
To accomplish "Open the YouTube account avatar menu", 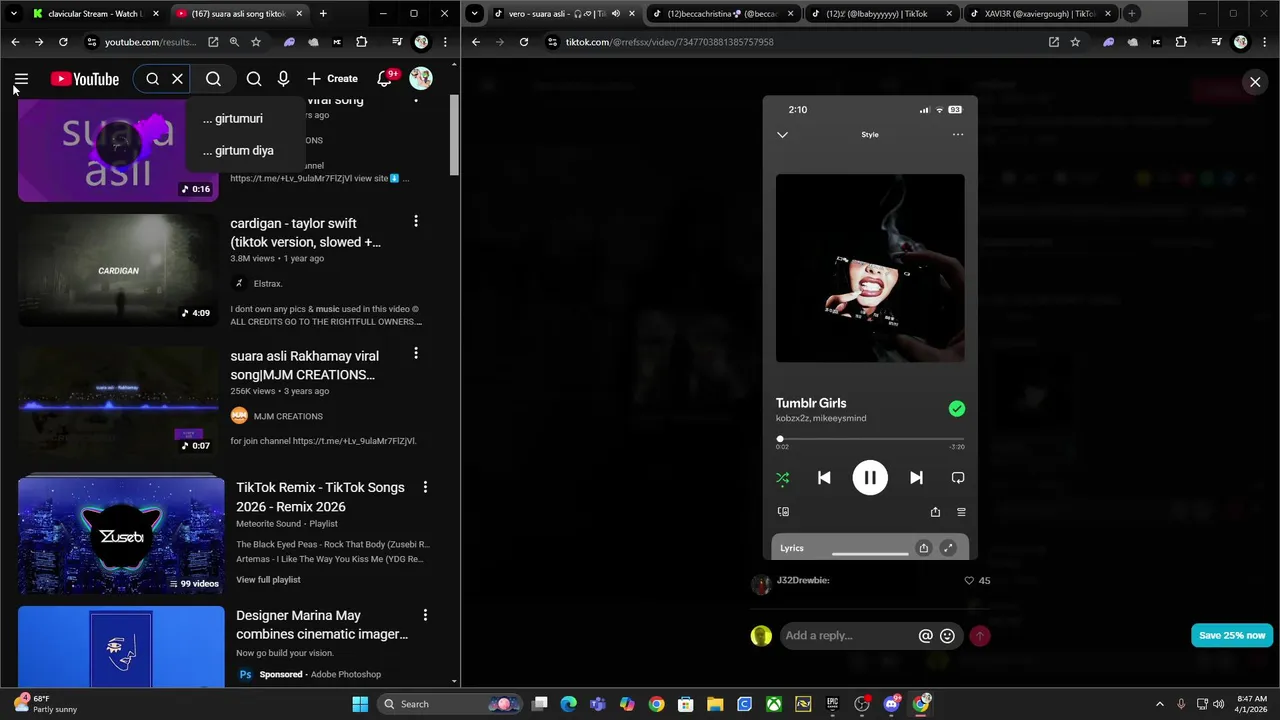I will (x=421, y=79).
